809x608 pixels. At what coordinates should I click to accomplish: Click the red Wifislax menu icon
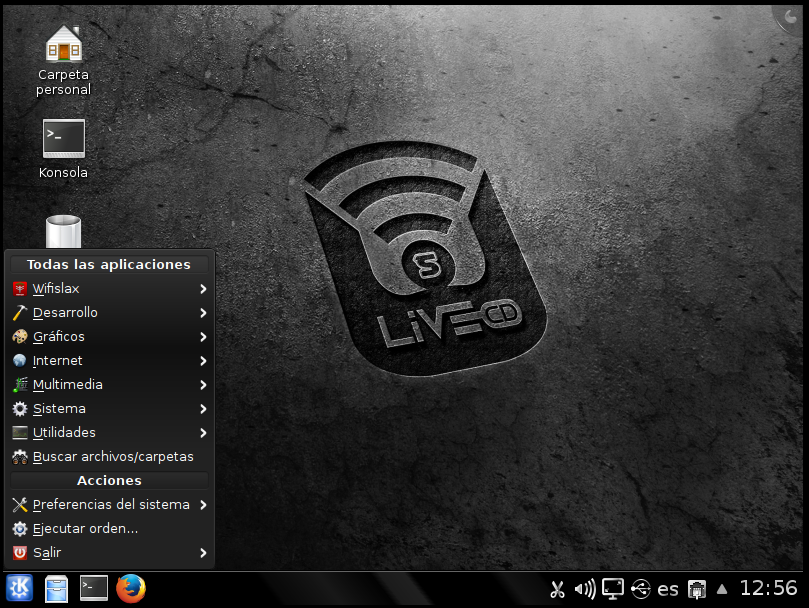tap(20, 289)
